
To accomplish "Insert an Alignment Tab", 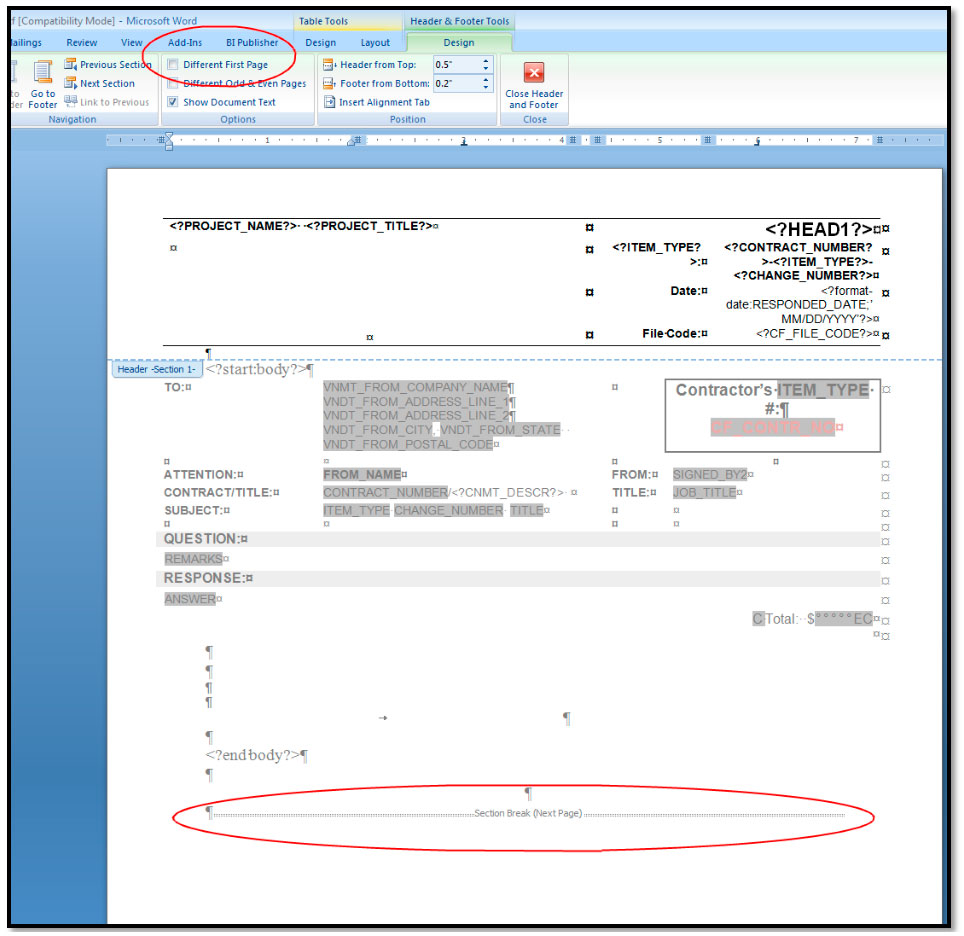I will coord(377,102).
